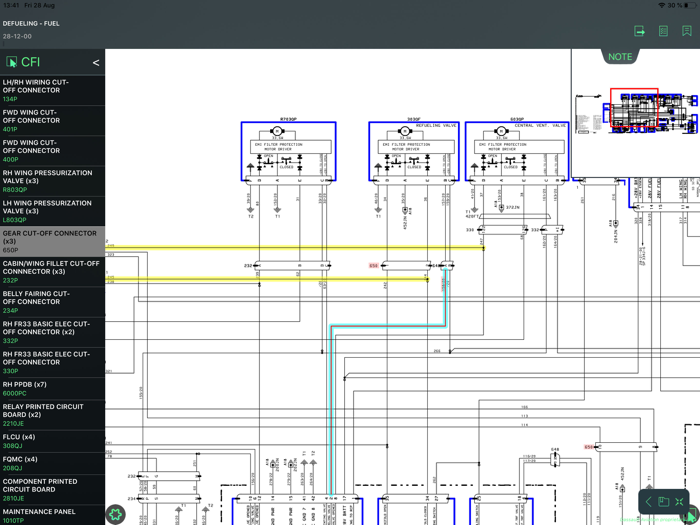Tap the CENTRAL VENT. VALVE 6030P block

point(516,151)
